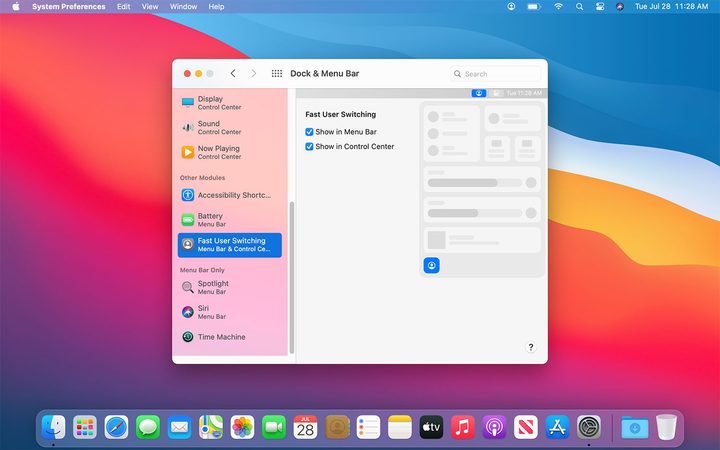Open Launchpad from the Dock
The image size is (720, 450).
(x=85, y=427)
